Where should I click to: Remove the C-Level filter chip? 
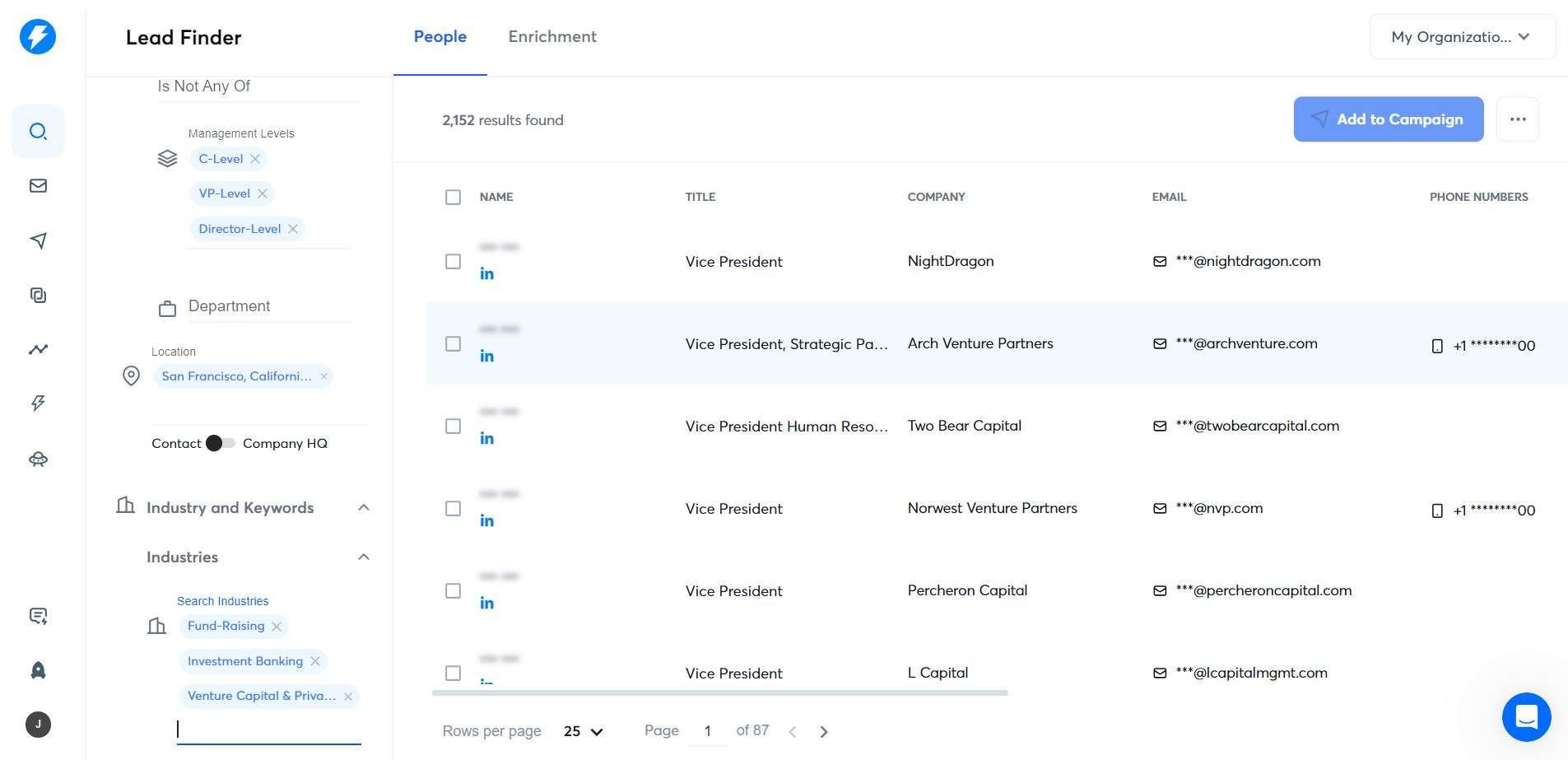pyautogui.click(x=255, y=159)
